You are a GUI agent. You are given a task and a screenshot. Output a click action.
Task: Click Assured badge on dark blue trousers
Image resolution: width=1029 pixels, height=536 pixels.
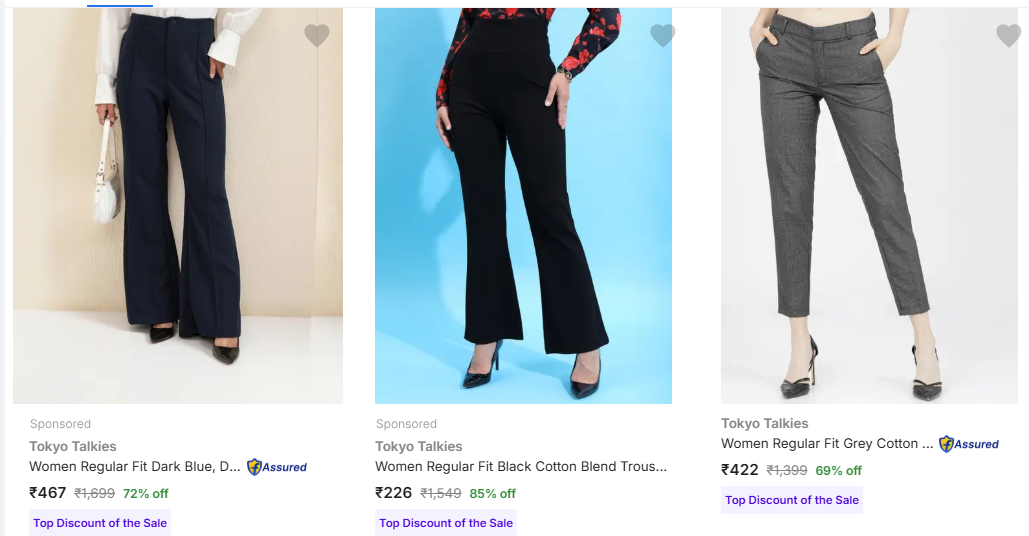click(277, 467)
